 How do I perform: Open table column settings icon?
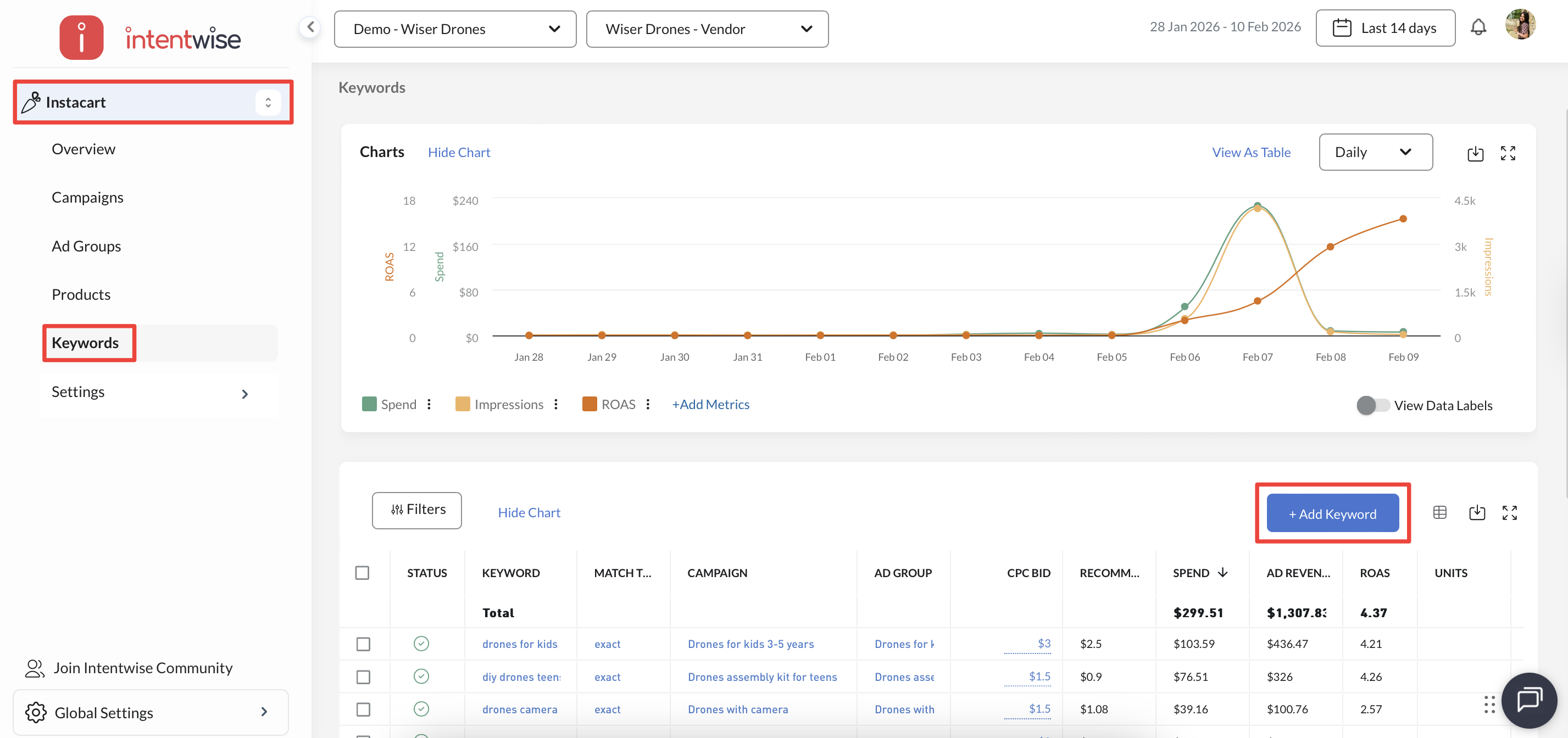1439,512
